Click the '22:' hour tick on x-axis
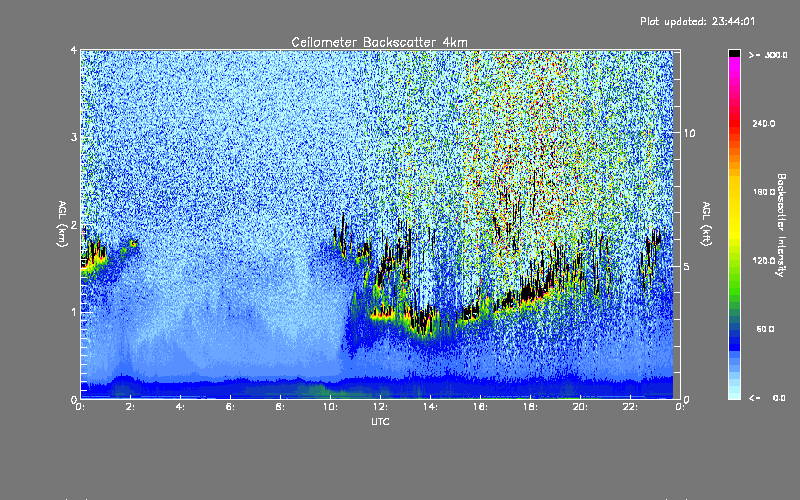This screenshot has height=500, width=800. pyautogui.click(x=630, y=407)
